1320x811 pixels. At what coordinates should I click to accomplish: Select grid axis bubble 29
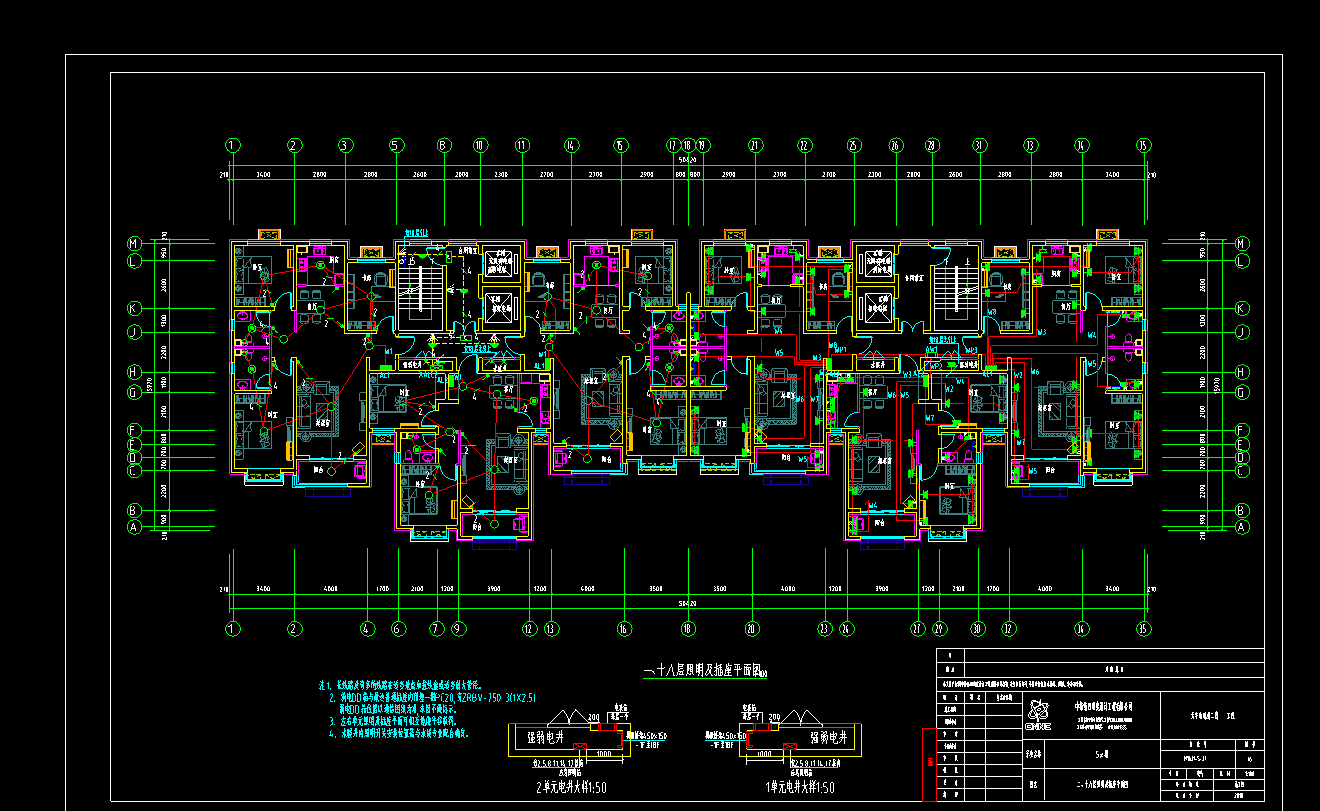[939, 629]
